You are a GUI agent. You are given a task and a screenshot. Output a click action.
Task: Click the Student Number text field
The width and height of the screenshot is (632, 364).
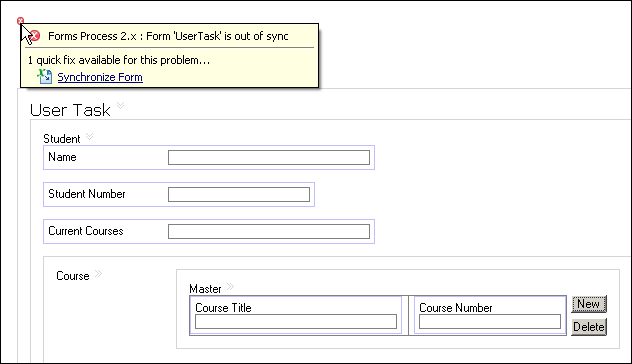coord(239,194)
